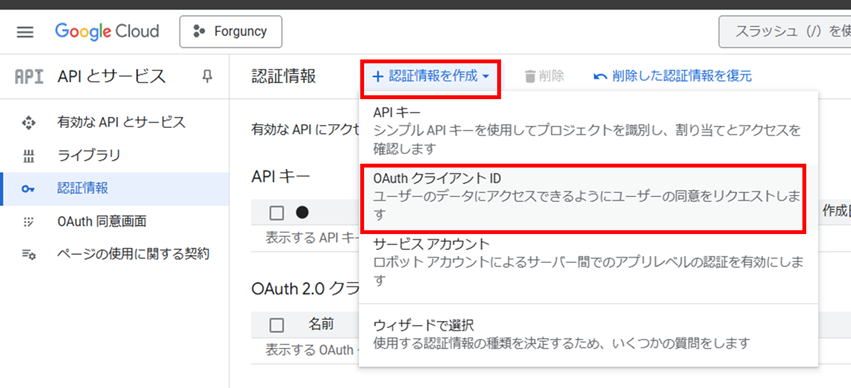
Task: Click the Google Cloud logo
Action: [x=107, y=31]
